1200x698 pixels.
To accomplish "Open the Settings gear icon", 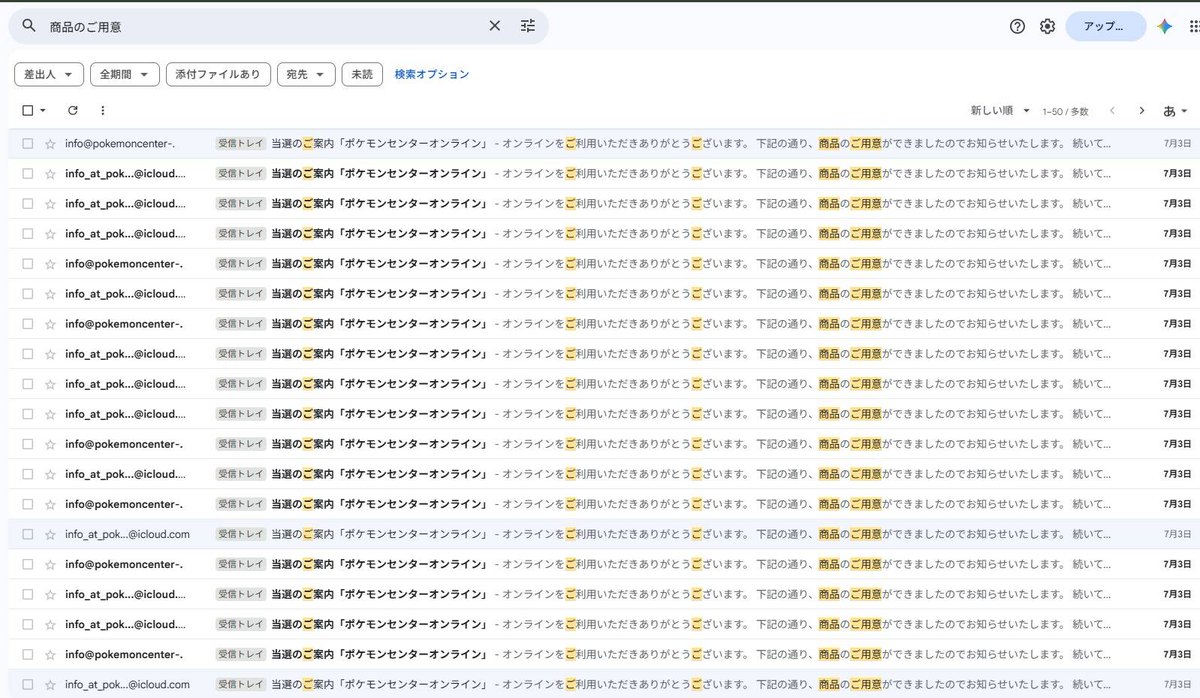I will pyautogui.click(x=1047, y=26).
